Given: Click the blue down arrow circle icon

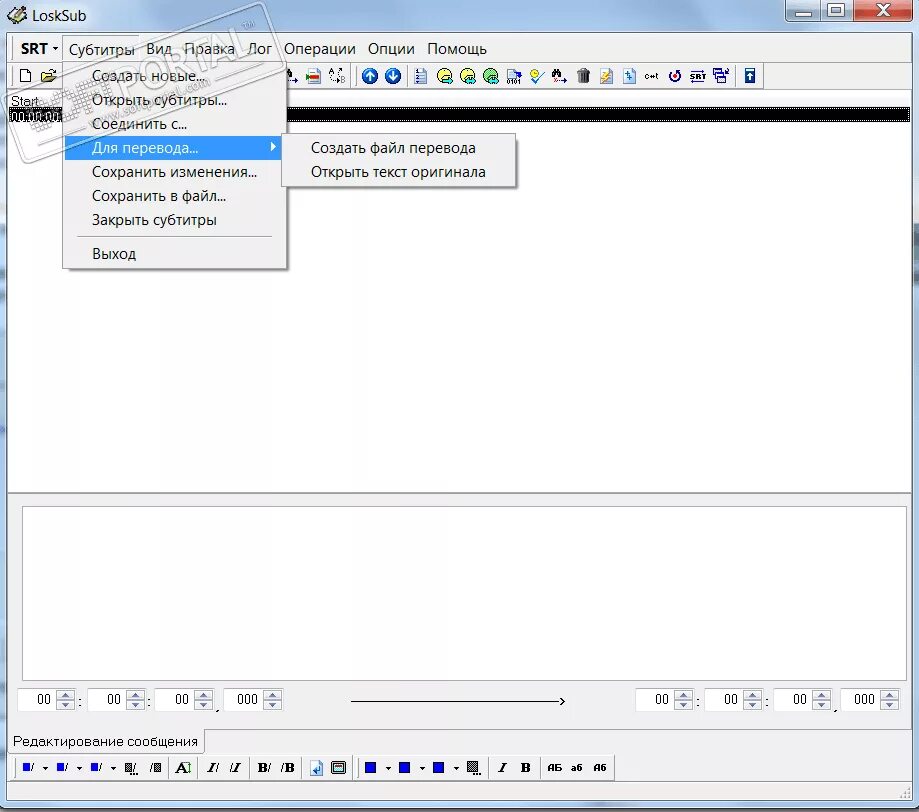Looking at the screenshot, I should pos(393,76).
